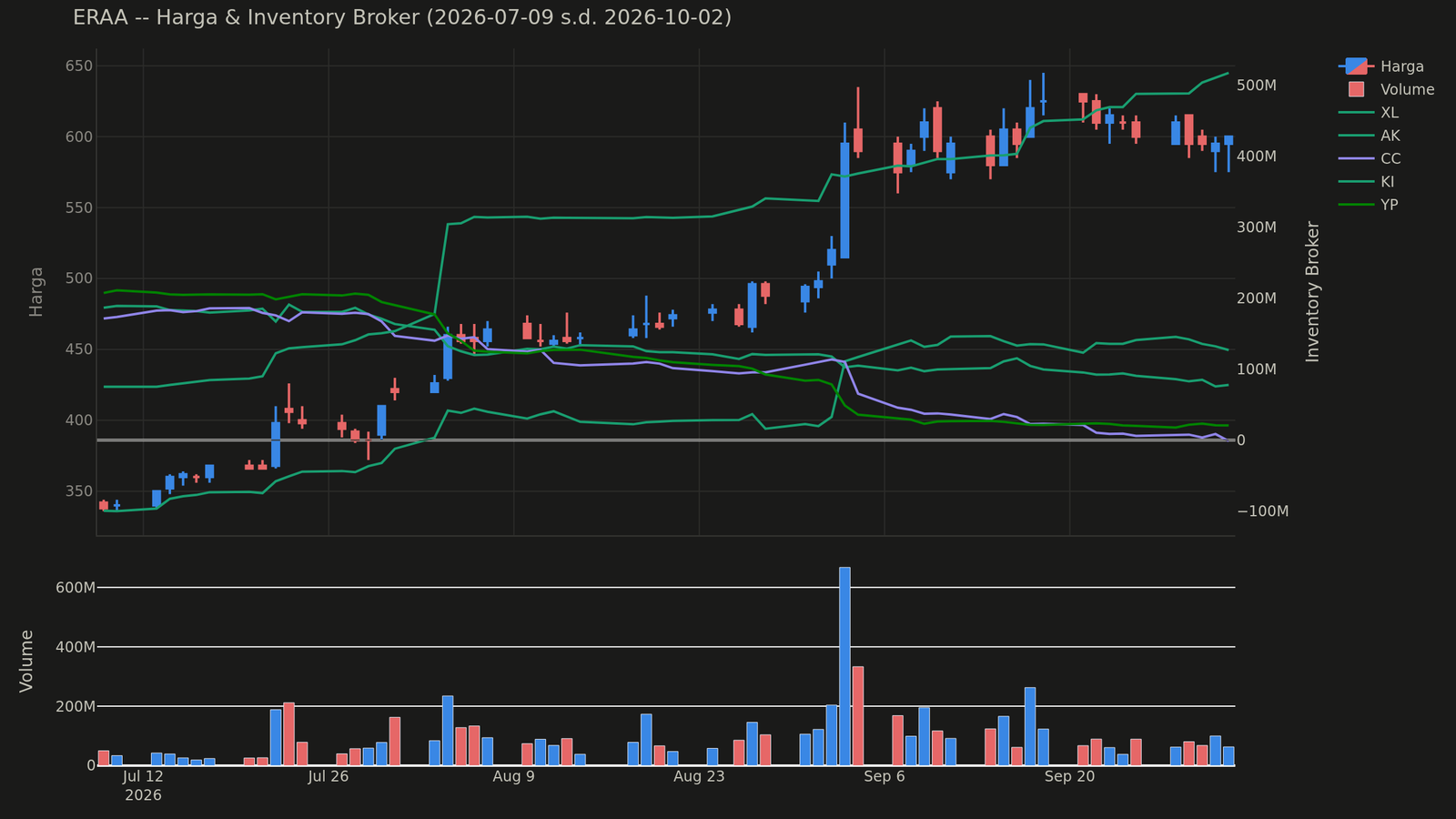The image size is (1456, 819).
Task: Click the 550 price tick label
Action: 78,207
